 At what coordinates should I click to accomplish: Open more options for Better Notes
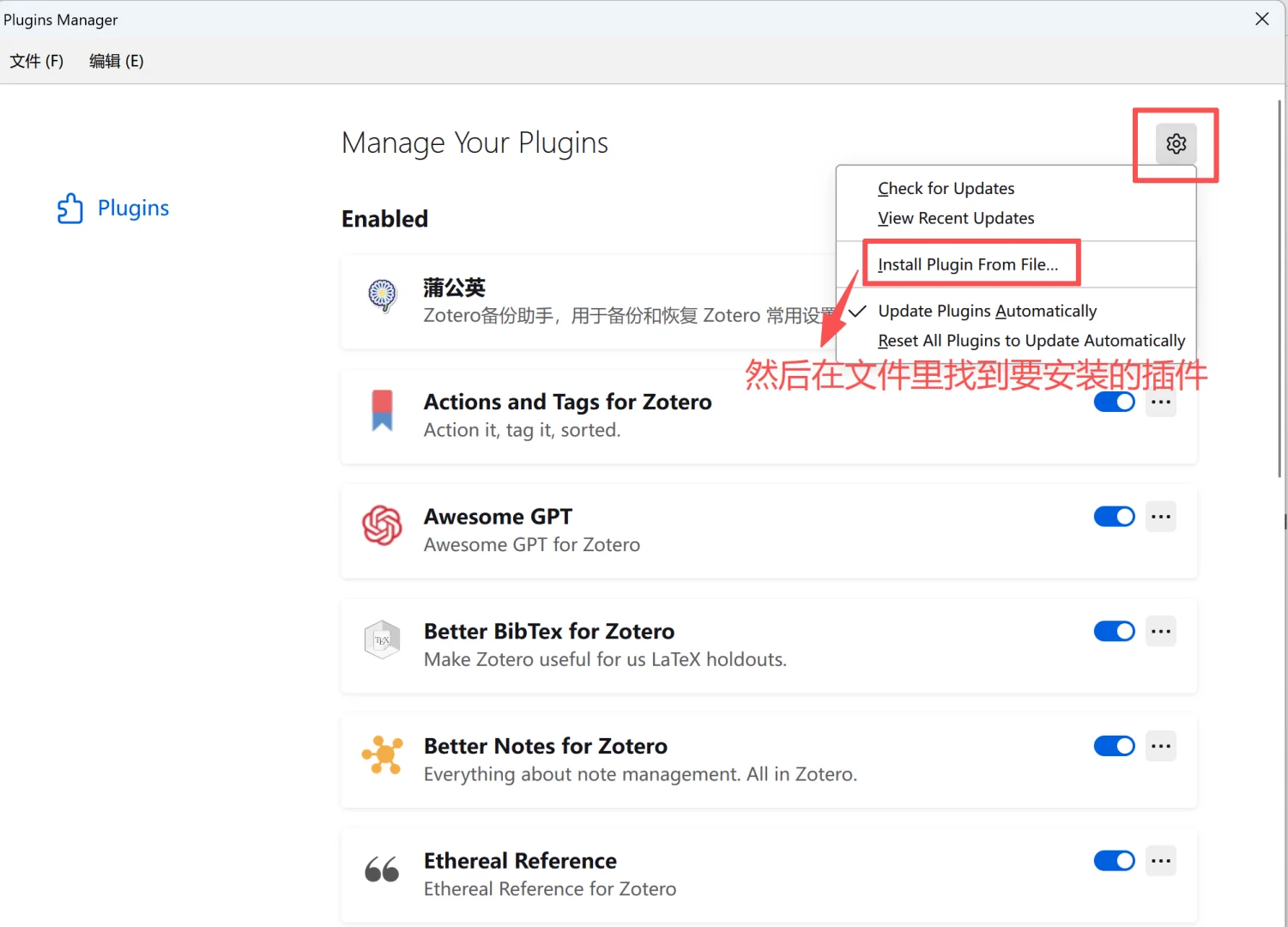click(1161, 746)
